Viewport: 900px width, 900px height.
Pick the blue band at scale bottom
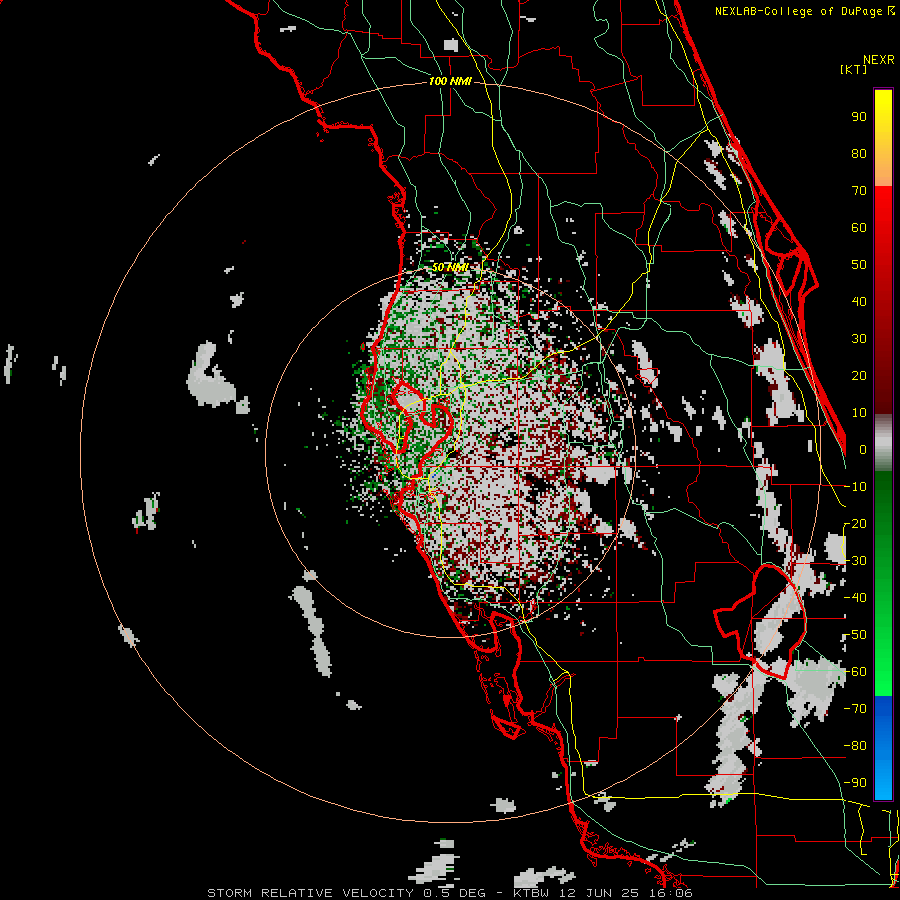[883, 747]
